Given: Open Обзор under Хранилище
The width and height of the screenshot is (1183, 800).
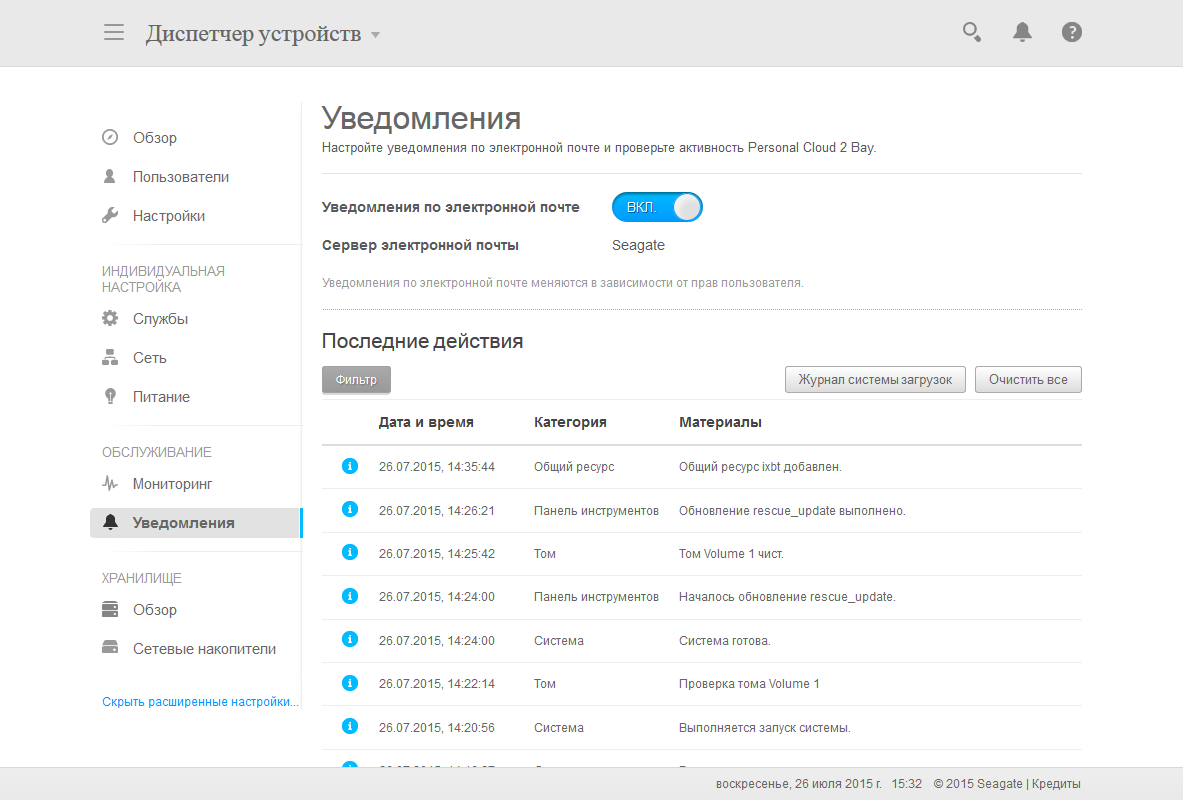Looking at the screenshot, I should click(155, 610).
